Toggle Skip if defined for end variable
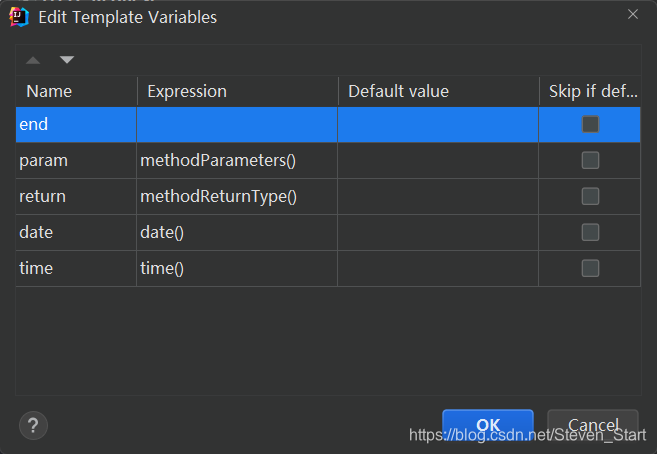Screen dimensions: 657x454 tap(590, 124)
